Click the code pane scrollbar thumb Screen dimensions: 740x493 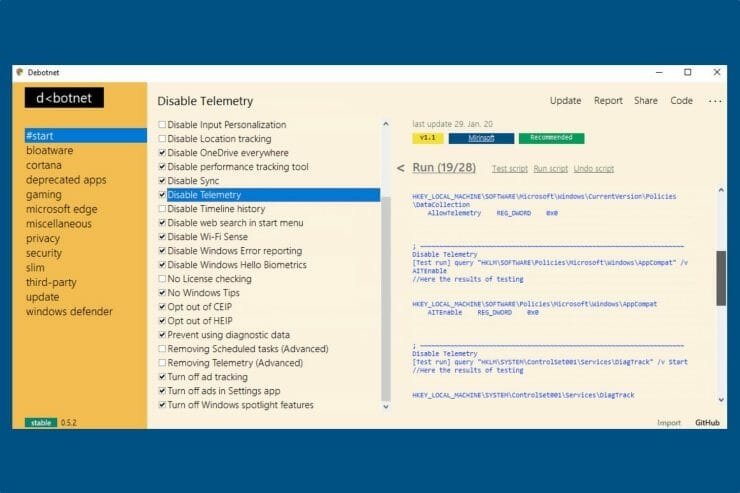721,278
